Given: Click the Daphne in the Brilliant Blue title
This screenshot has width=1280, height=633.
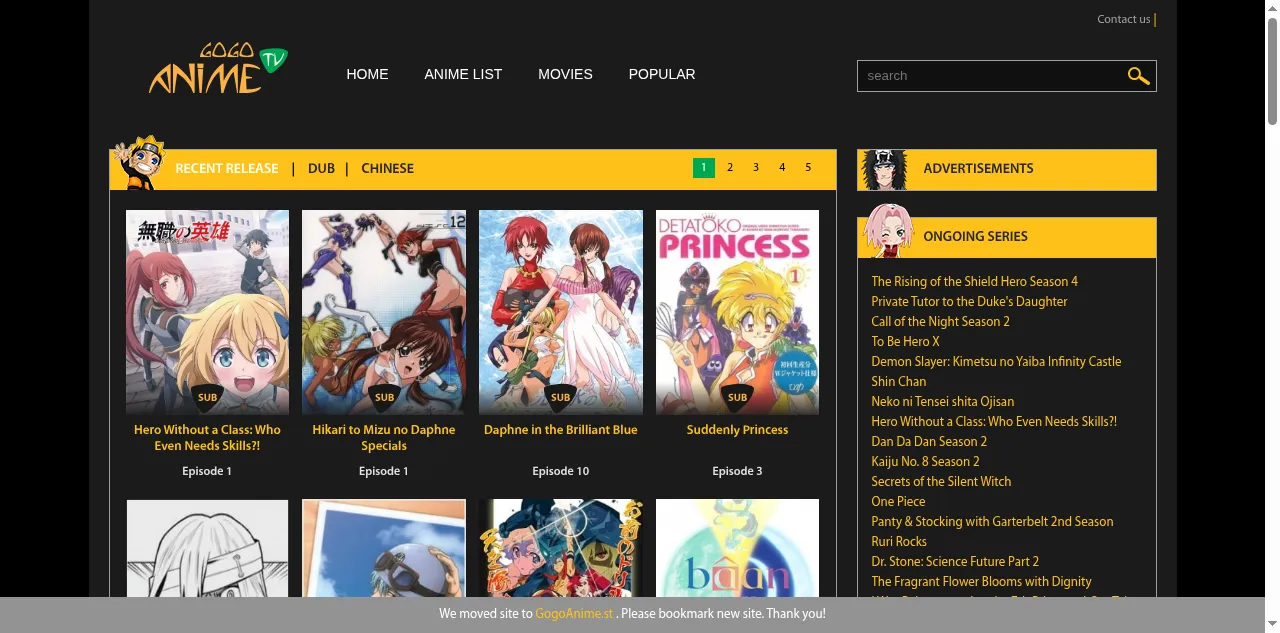Looking at the screenshot, I should (x=560, y=430).
